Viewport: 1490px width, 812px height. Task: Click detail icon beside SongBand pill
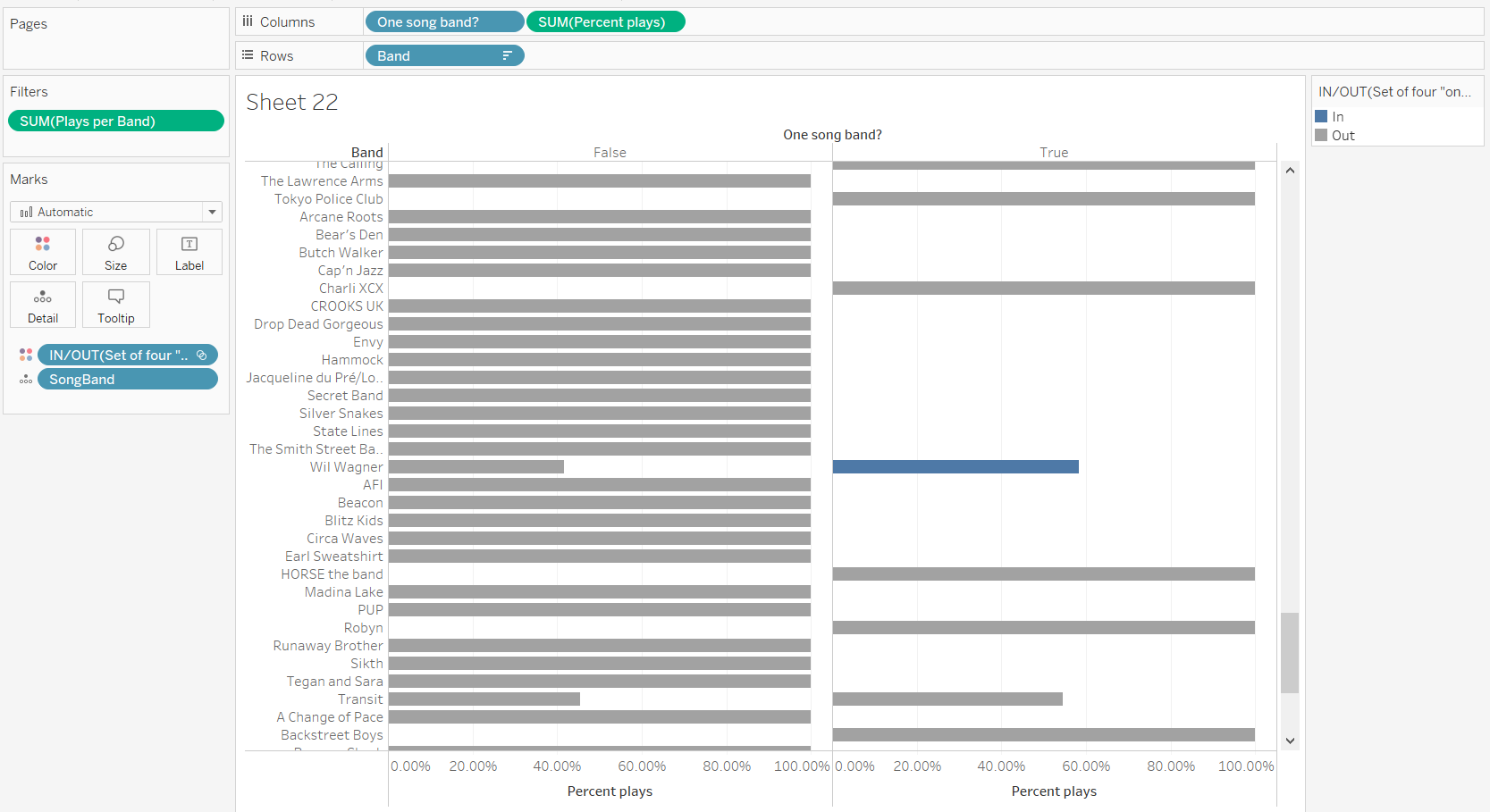point(26,380)
